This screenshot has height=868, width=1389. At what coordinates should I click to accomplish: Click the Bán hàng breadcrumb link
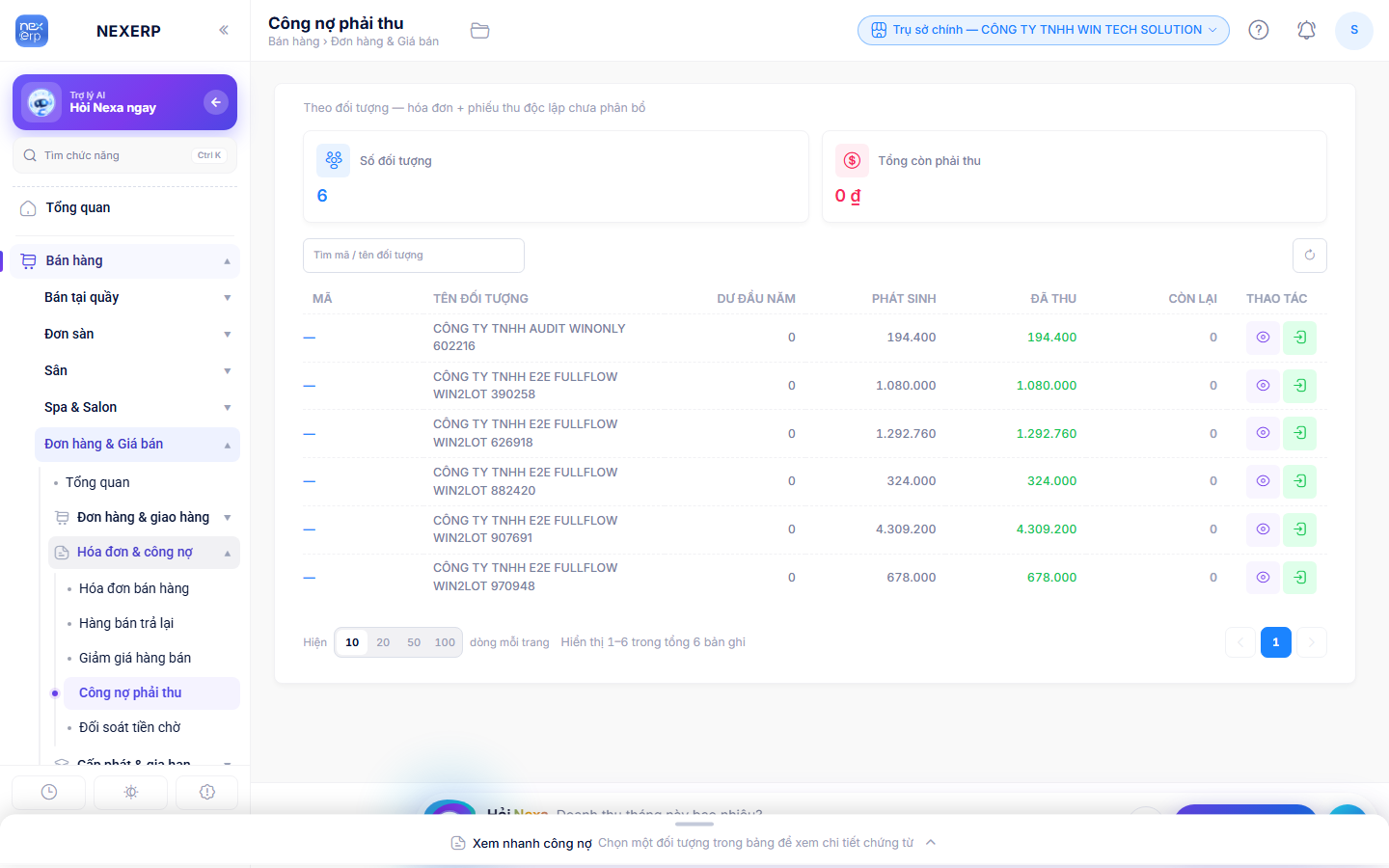click(293, 41)
